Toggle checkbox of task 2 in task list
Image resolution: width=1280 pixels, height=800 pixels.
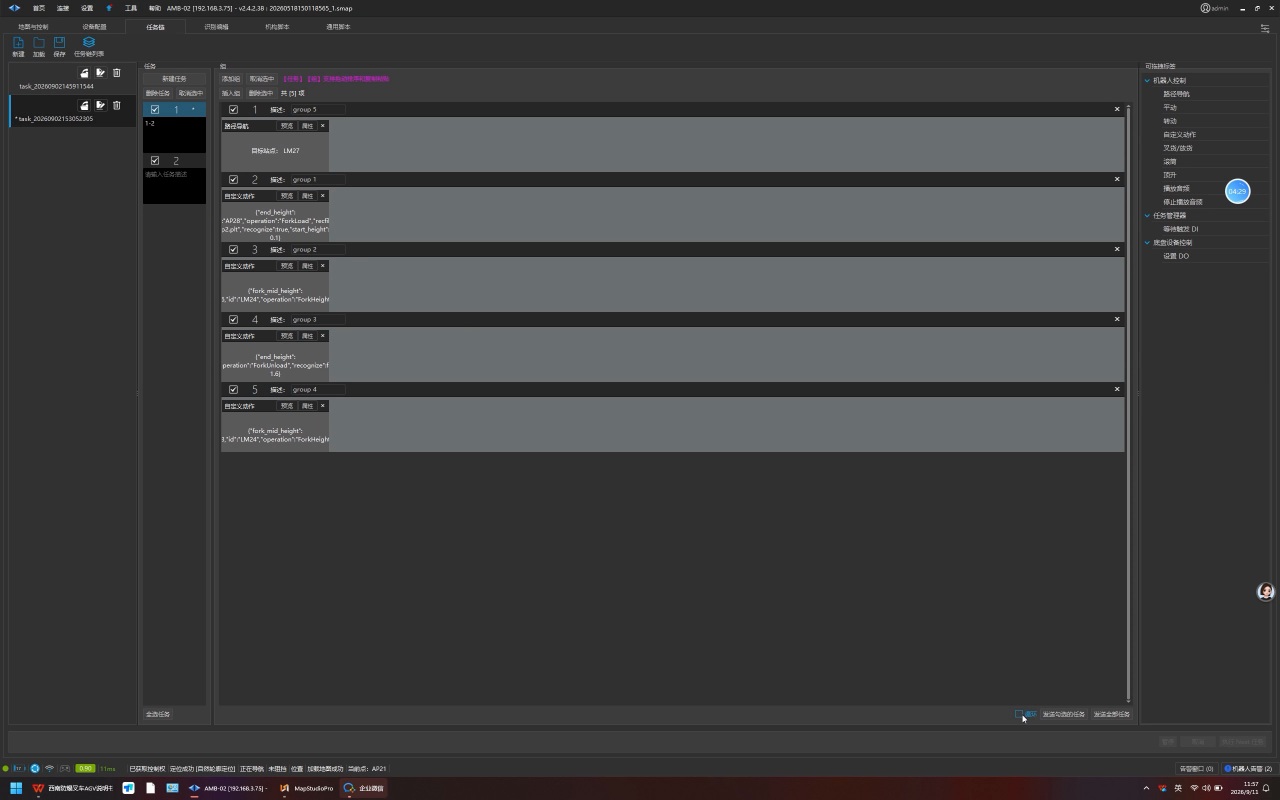click(155, 160)
